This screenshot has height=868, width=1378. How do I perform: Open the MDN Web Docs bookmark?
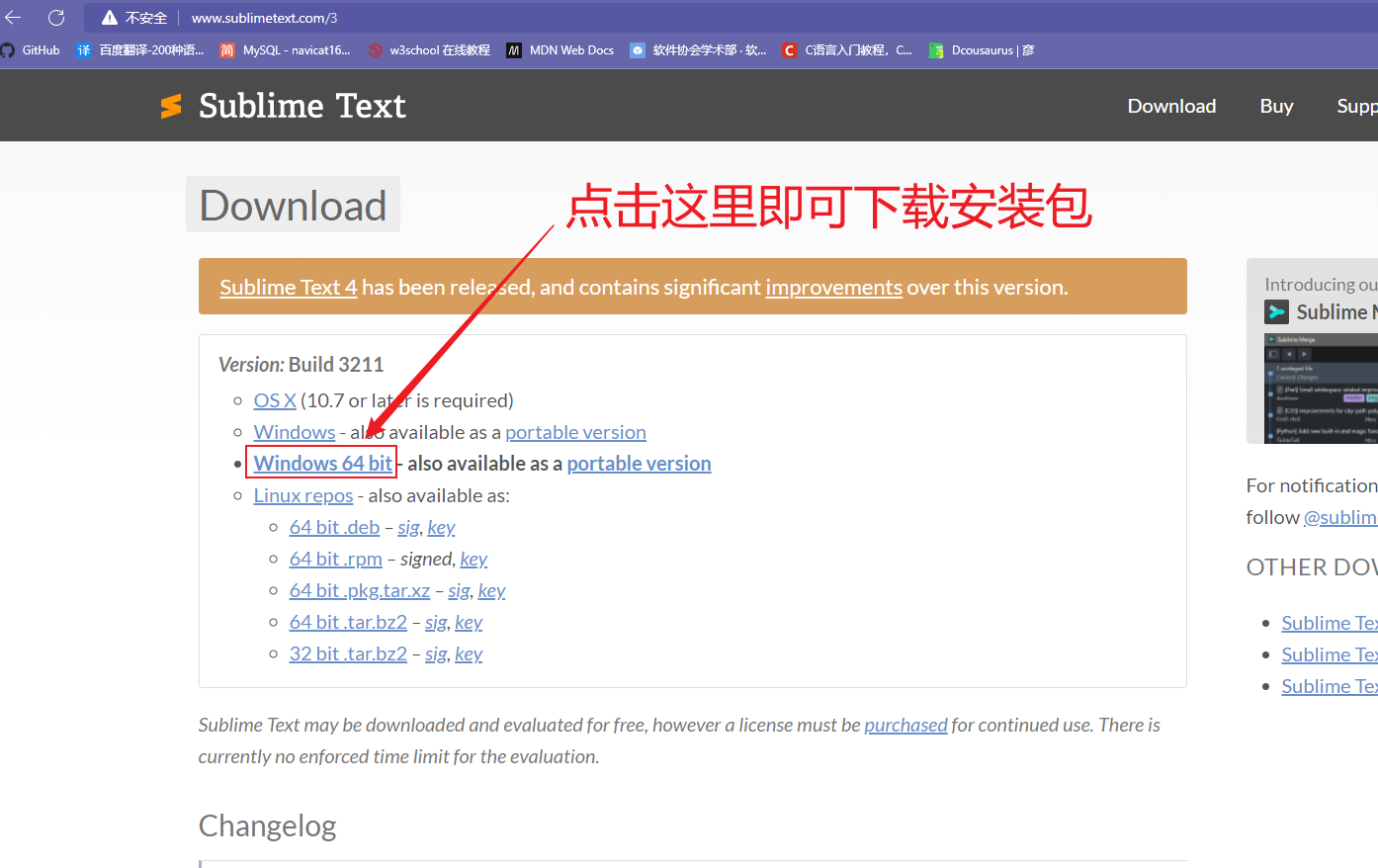click(560, 50)
